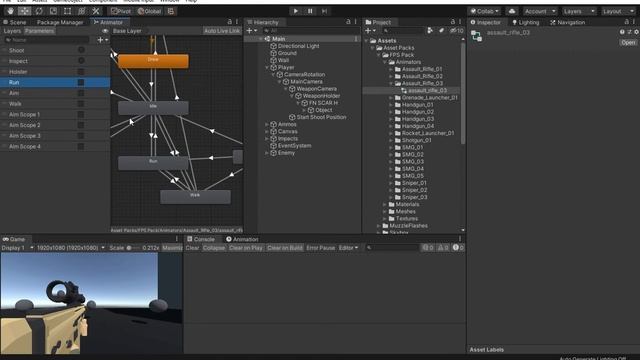Toggle the Run parameter checkbox
640x360 pixels.
81,82
